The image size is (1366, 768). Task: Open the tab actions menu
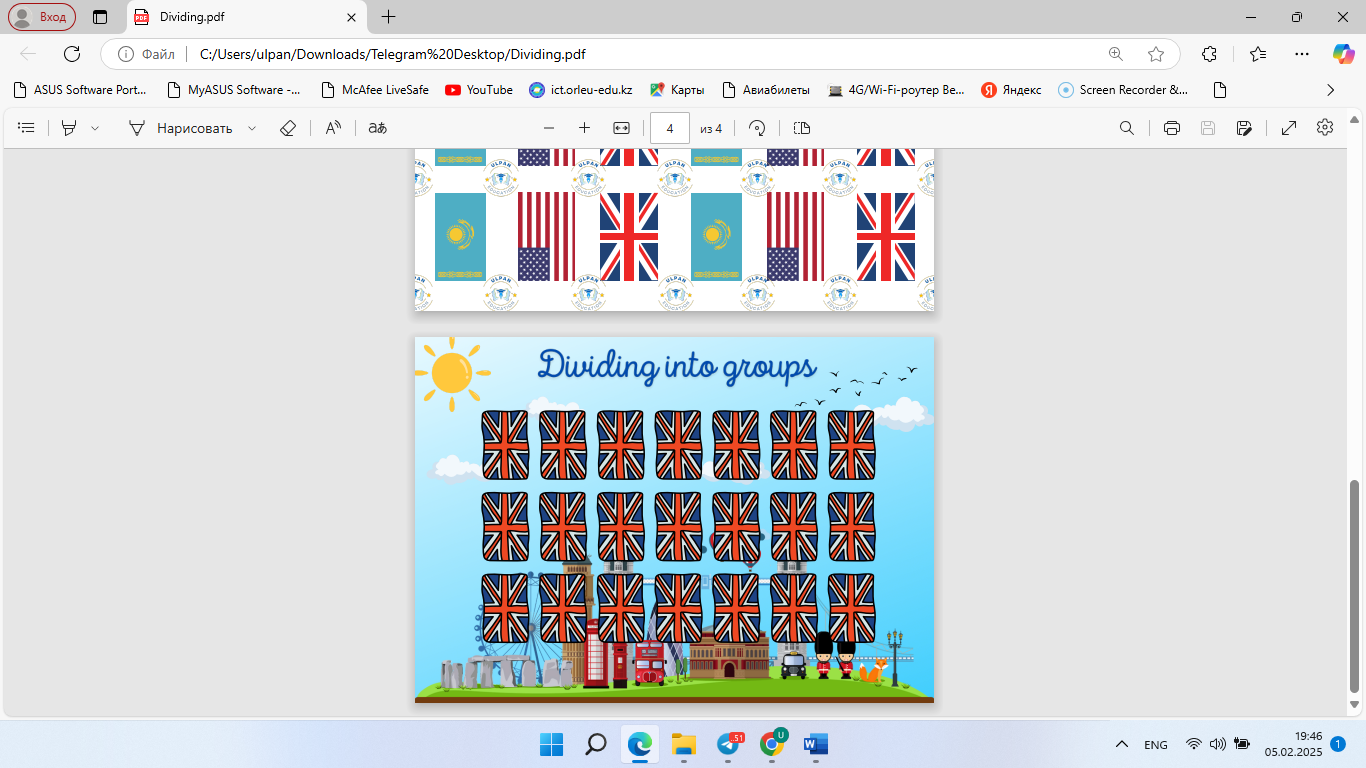click(100, 17)
